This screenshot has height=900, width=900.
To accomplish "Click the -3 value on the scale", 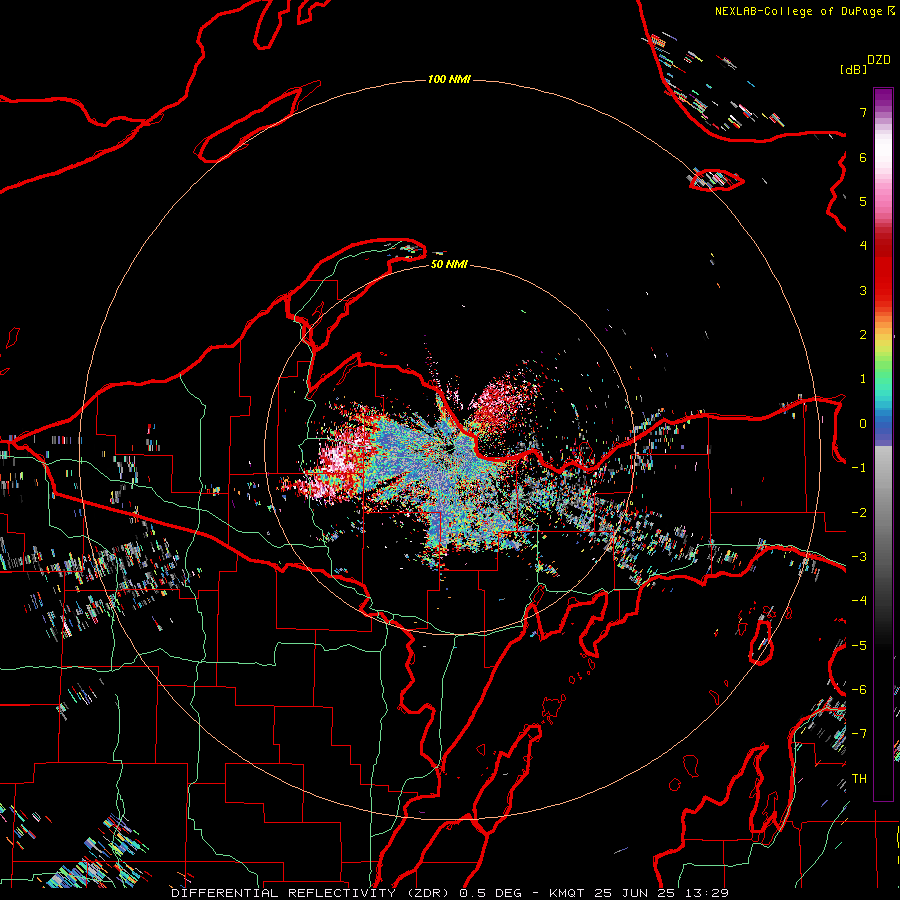I will pos(859,557).
